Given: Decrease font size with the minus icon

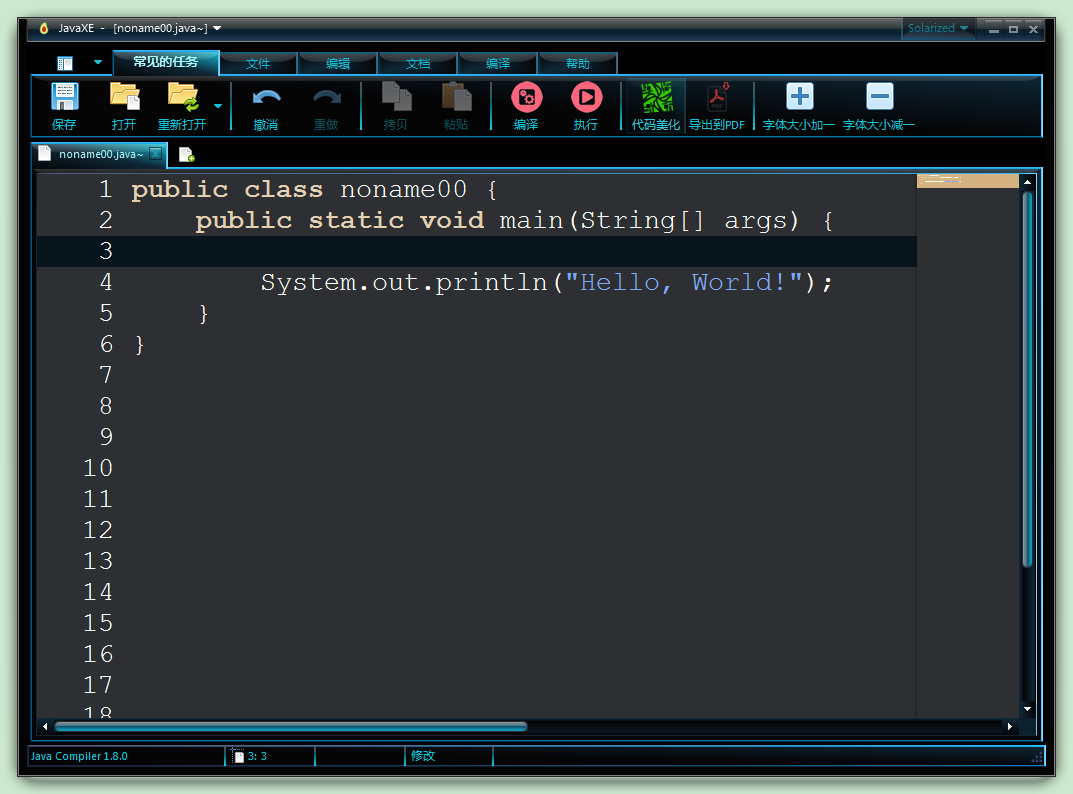Looking at the screenshot, I should (879, 97).
